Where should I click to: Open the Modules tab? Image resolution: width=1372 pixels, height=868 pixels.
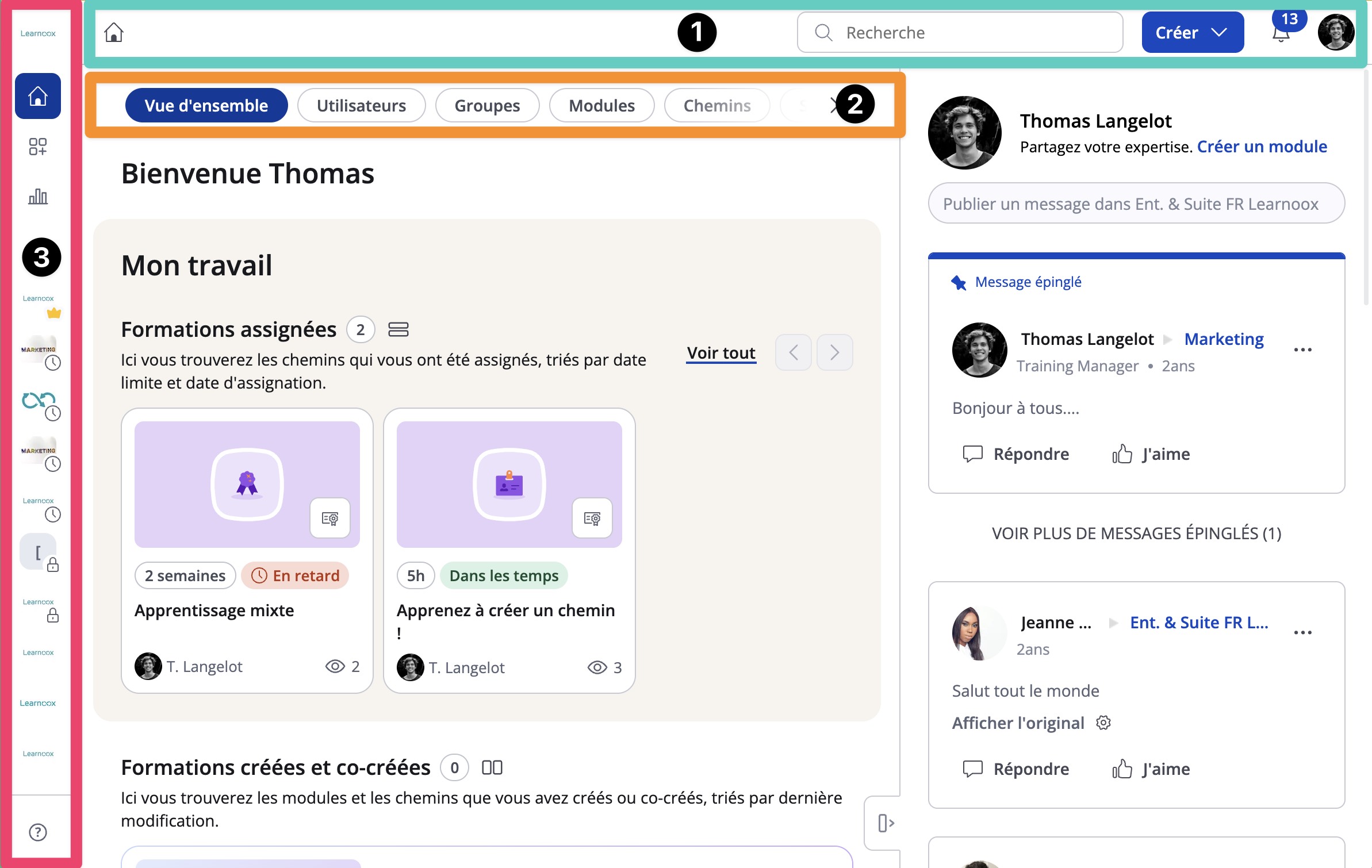pyautogui.click(x=601, y=106)
